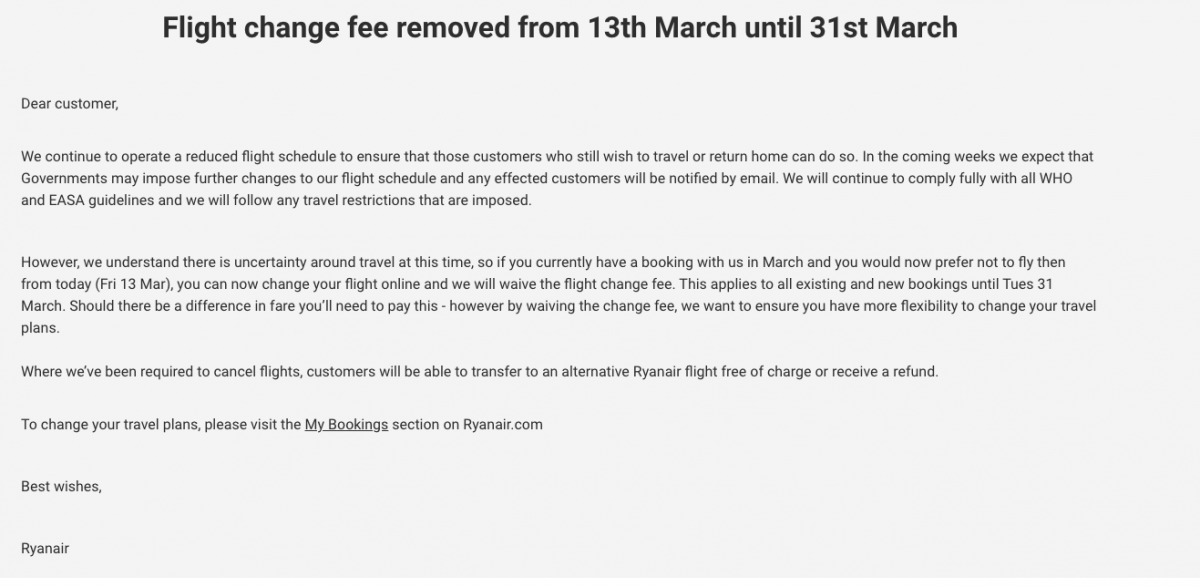Click the "(Fri 13 Mar)" date text
1200x587 pixels.
tap(131, 284)
